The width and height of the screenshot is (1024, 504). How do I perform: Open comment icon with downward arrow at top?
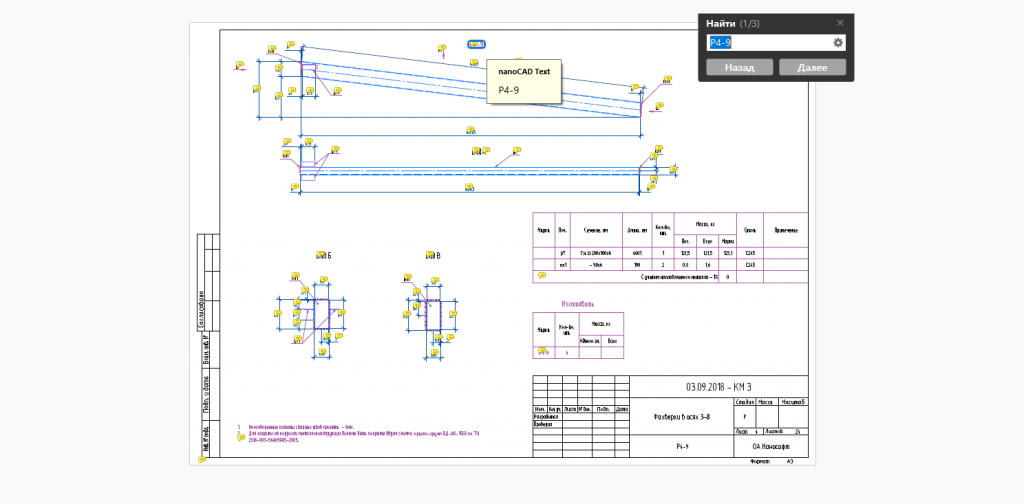point(441,48)
